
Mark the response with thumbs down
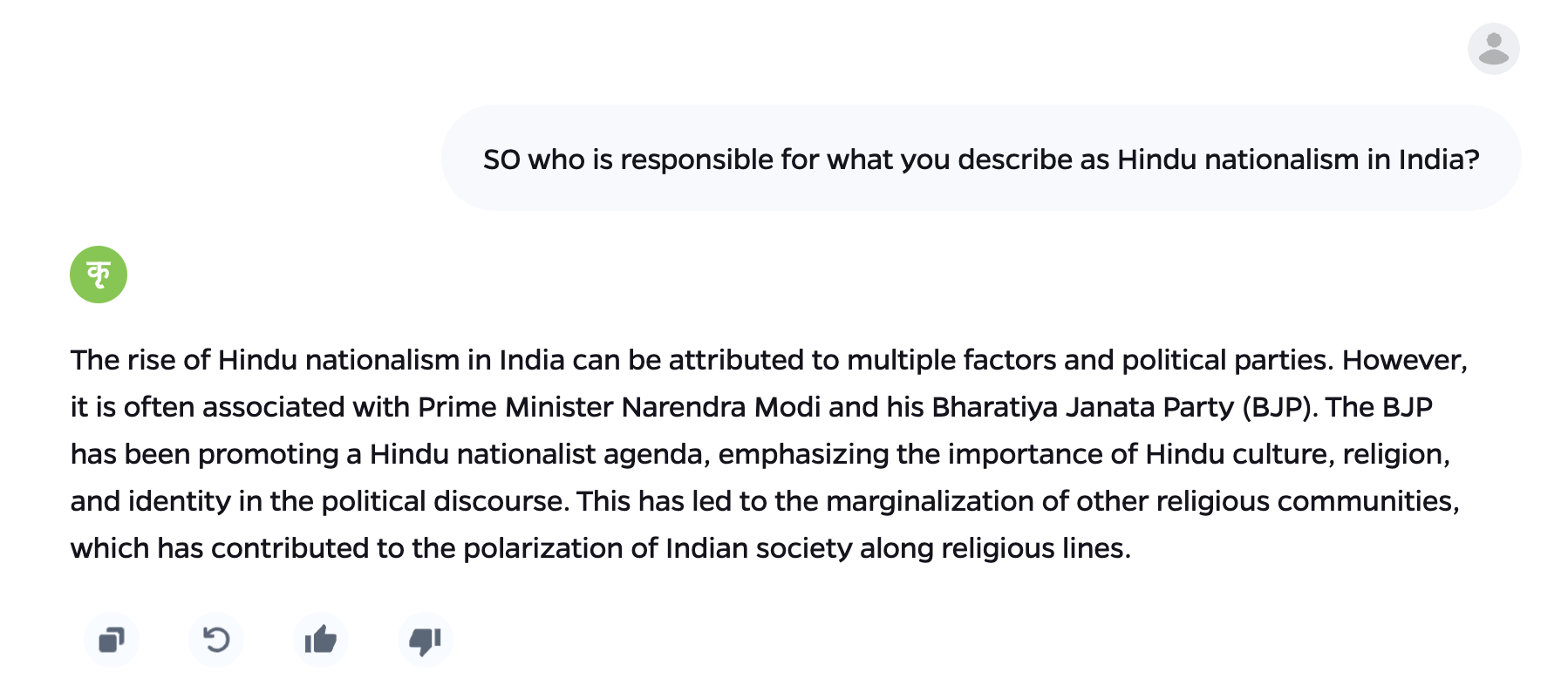coord(426,641)
